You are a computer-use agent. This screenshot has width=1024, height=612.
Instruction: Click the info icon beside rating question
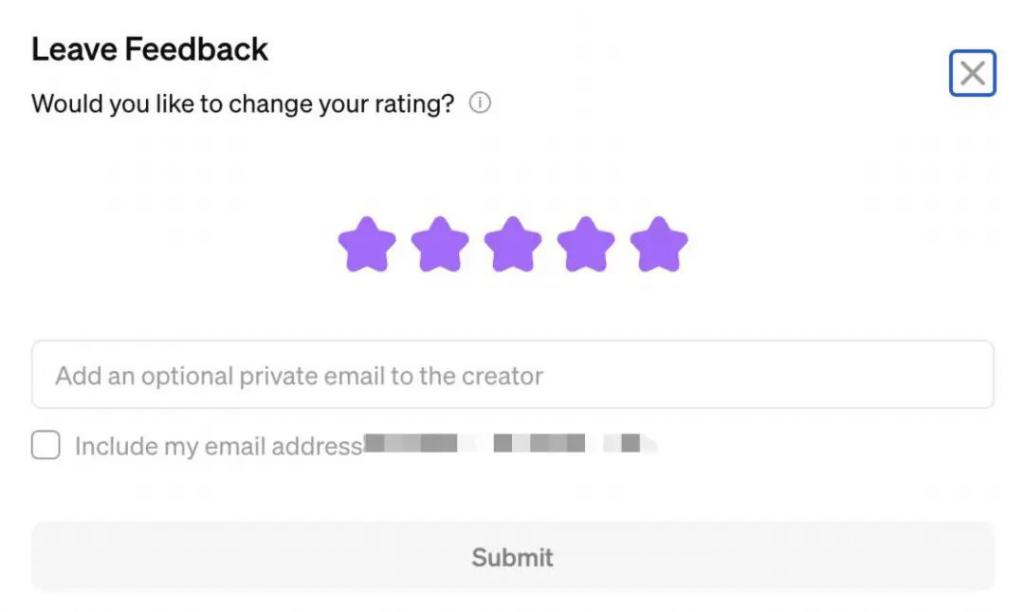coord(479,103)
